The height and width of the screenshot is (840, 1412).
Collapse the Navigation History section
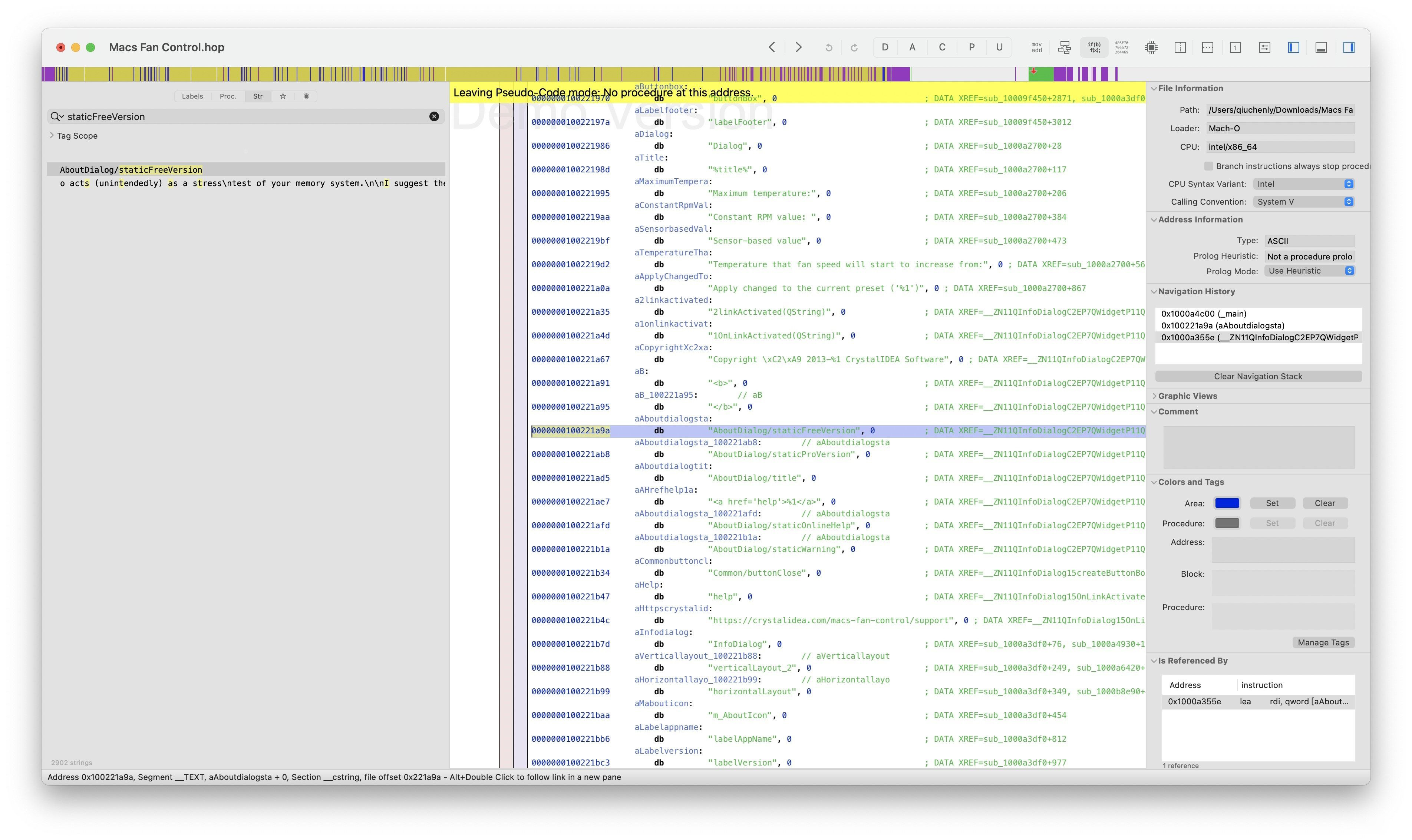[x=1153, y=291]
